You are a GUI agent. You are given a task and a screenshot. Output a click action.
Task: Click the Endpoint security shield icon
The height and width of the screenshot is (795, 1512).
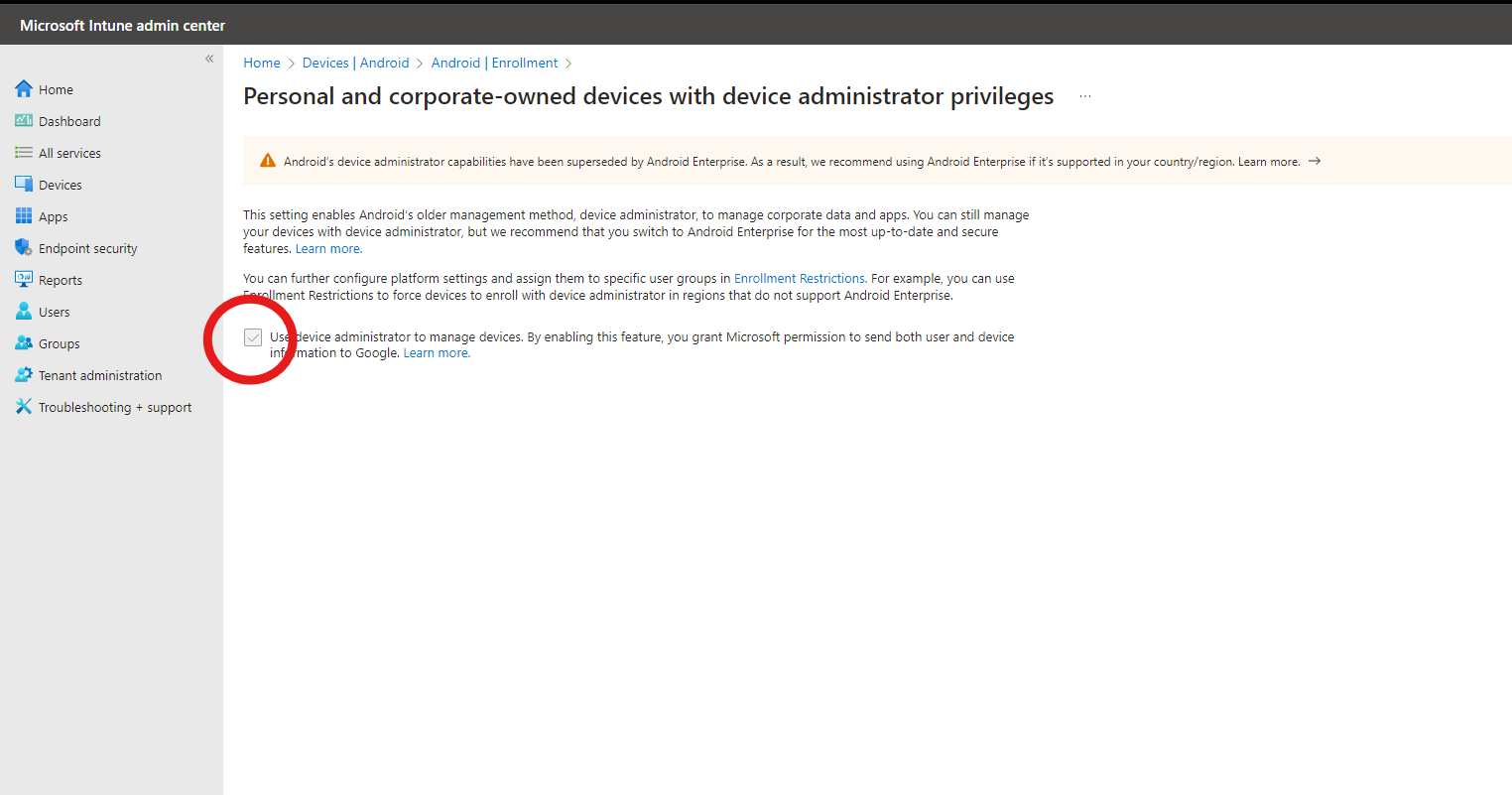coord(24,248)
